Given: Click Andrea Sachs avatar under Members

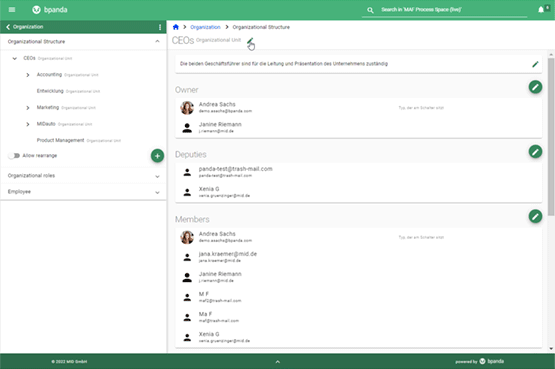Looking at the screenshot, I should 187,237.
